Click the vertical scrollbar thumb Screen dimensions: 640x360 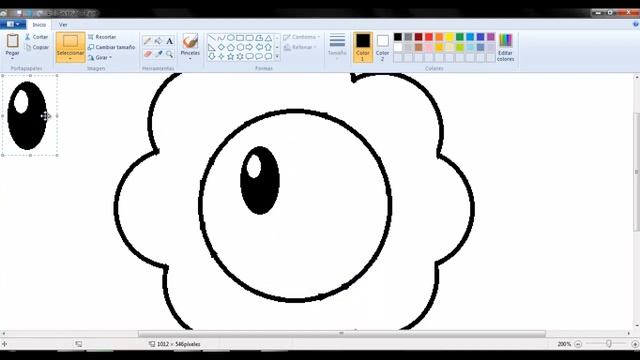click(x=637, y=171)
